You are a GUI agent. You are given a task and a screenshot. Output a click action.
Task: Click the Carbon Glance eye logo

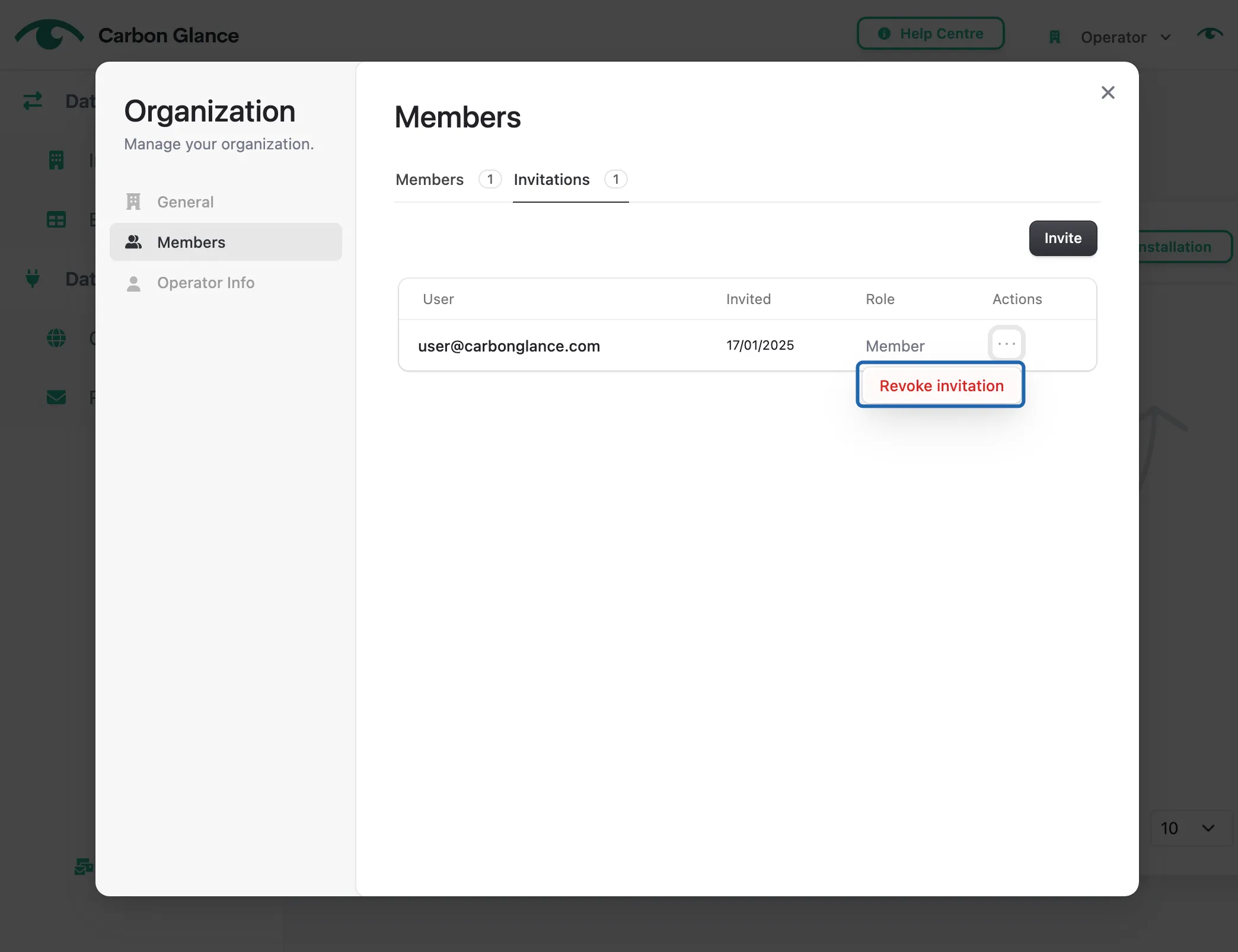(x=49, y=34)
